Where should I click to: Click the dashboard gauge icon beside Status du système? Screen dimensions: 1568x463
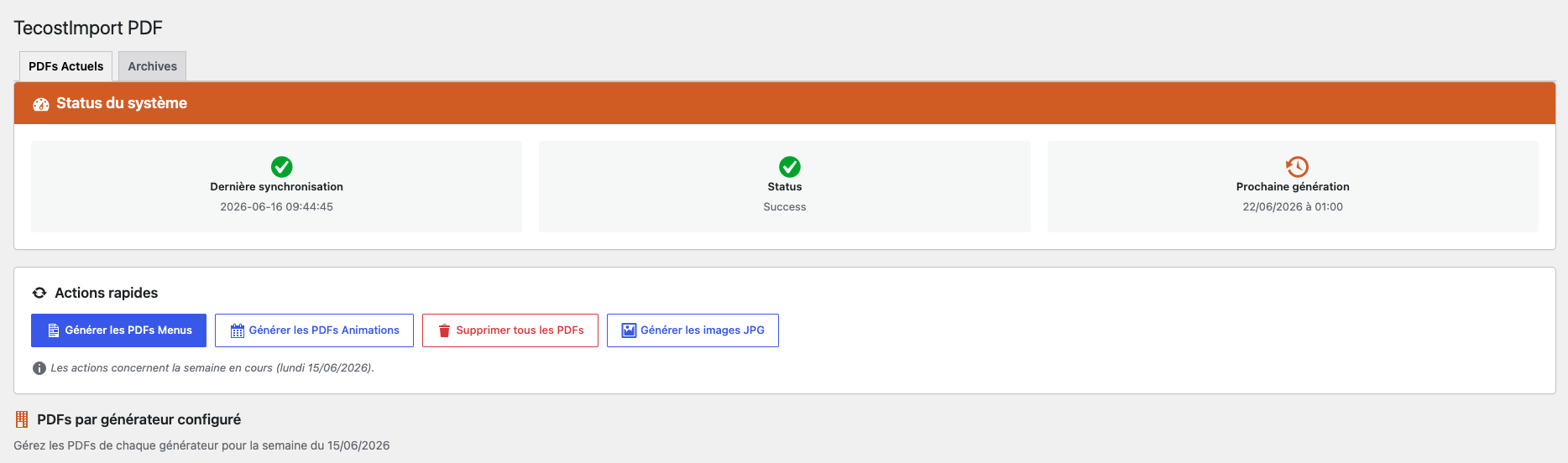pos(40,104)
